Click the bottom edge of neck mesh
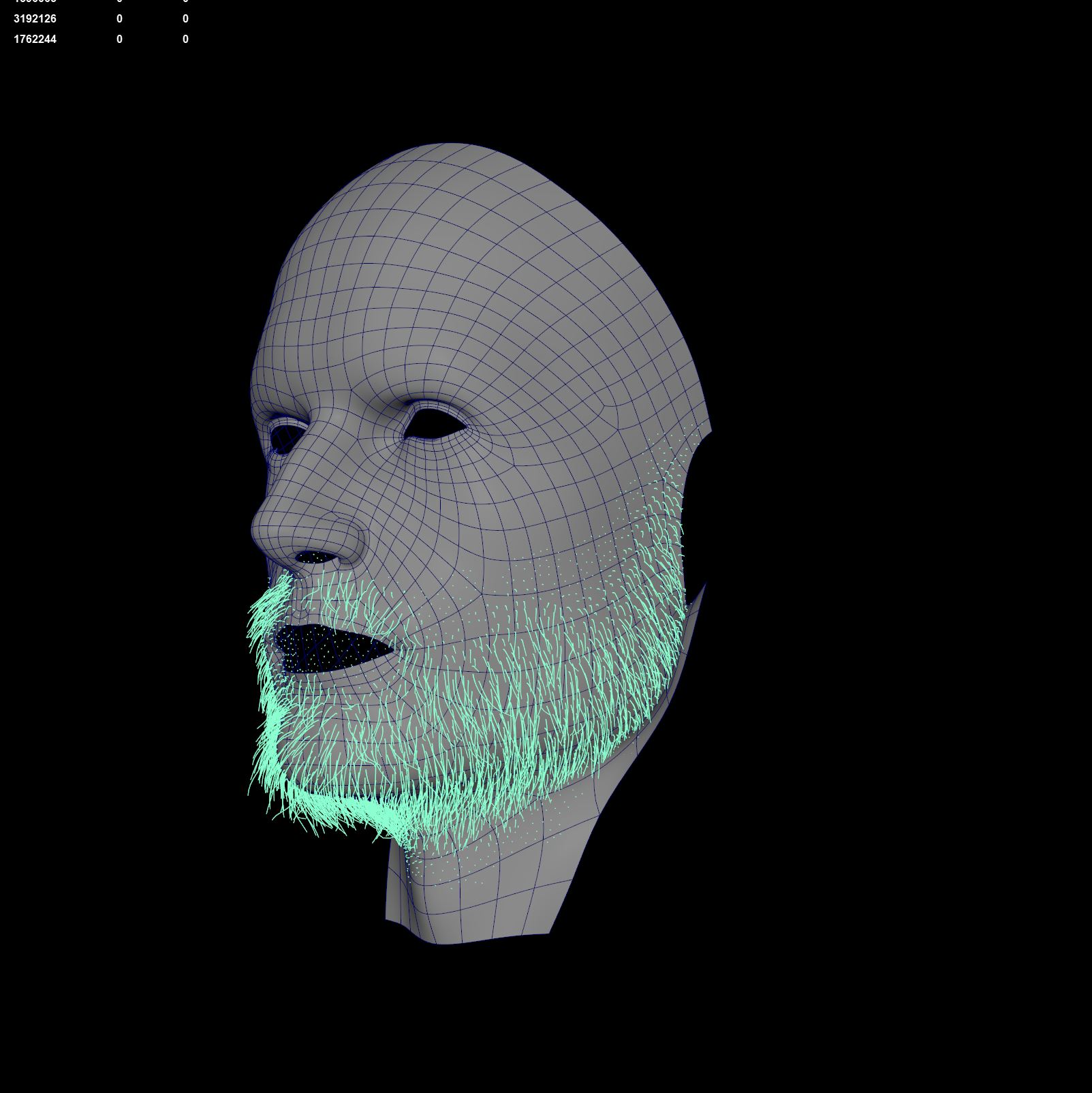 tap(477, 939)
